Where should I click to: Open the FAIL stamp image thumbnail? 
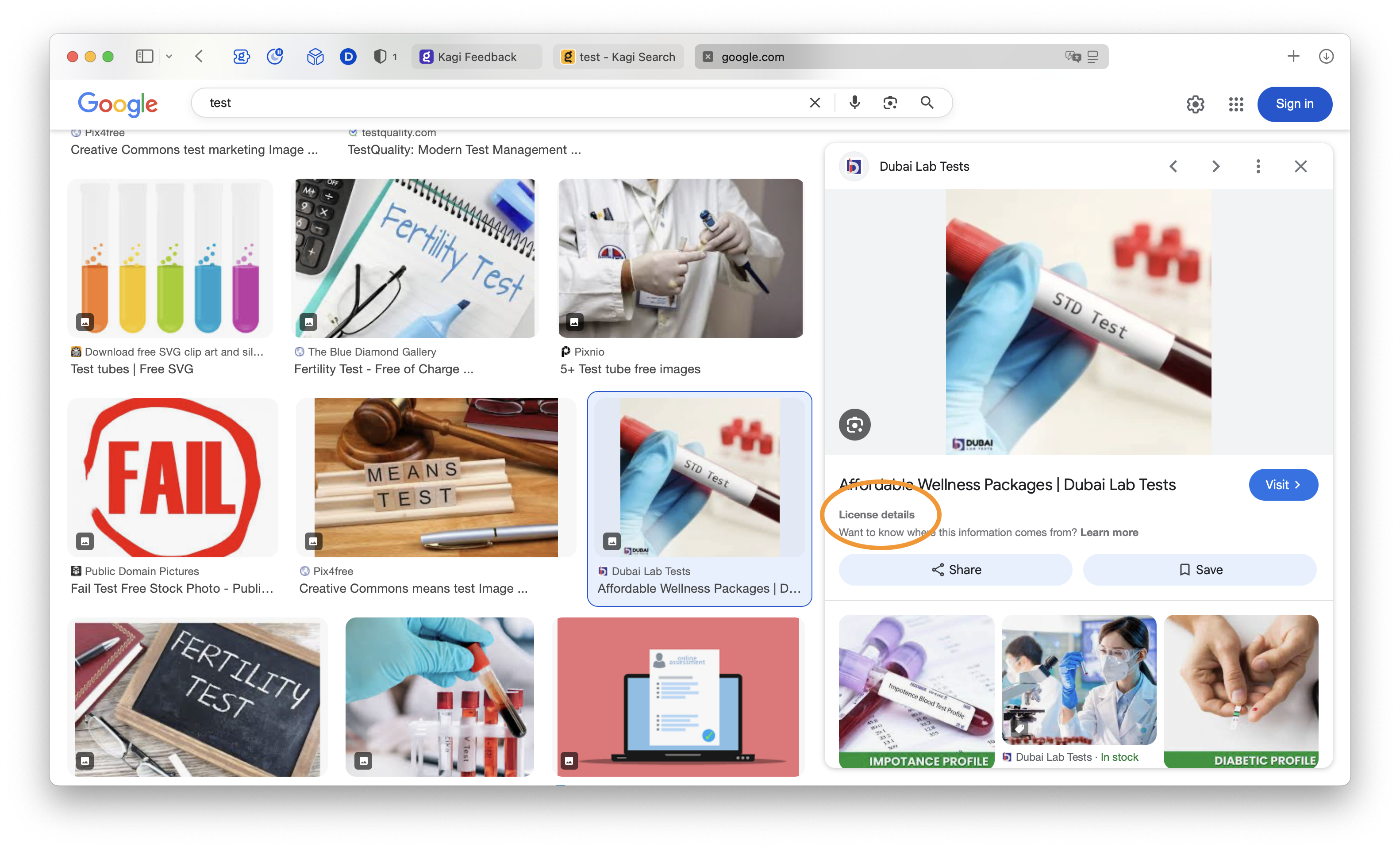(x=173, y=477)
